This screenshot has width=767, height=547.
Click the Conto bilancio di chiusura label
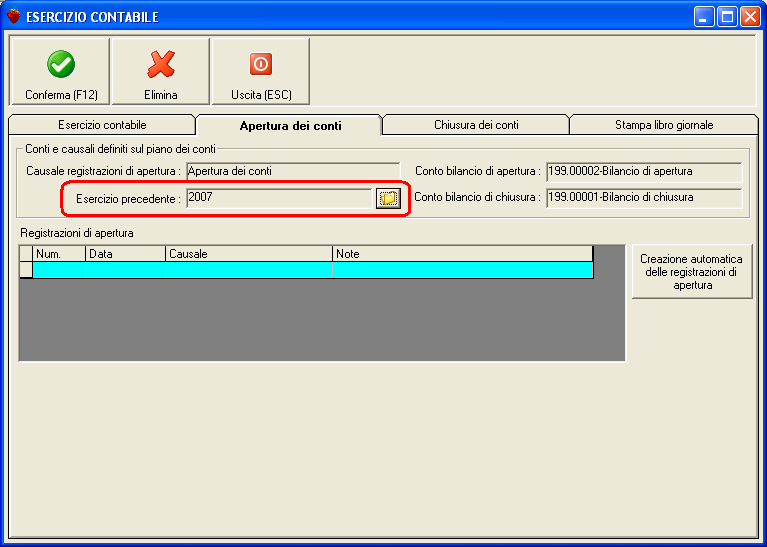coord(477,197)
